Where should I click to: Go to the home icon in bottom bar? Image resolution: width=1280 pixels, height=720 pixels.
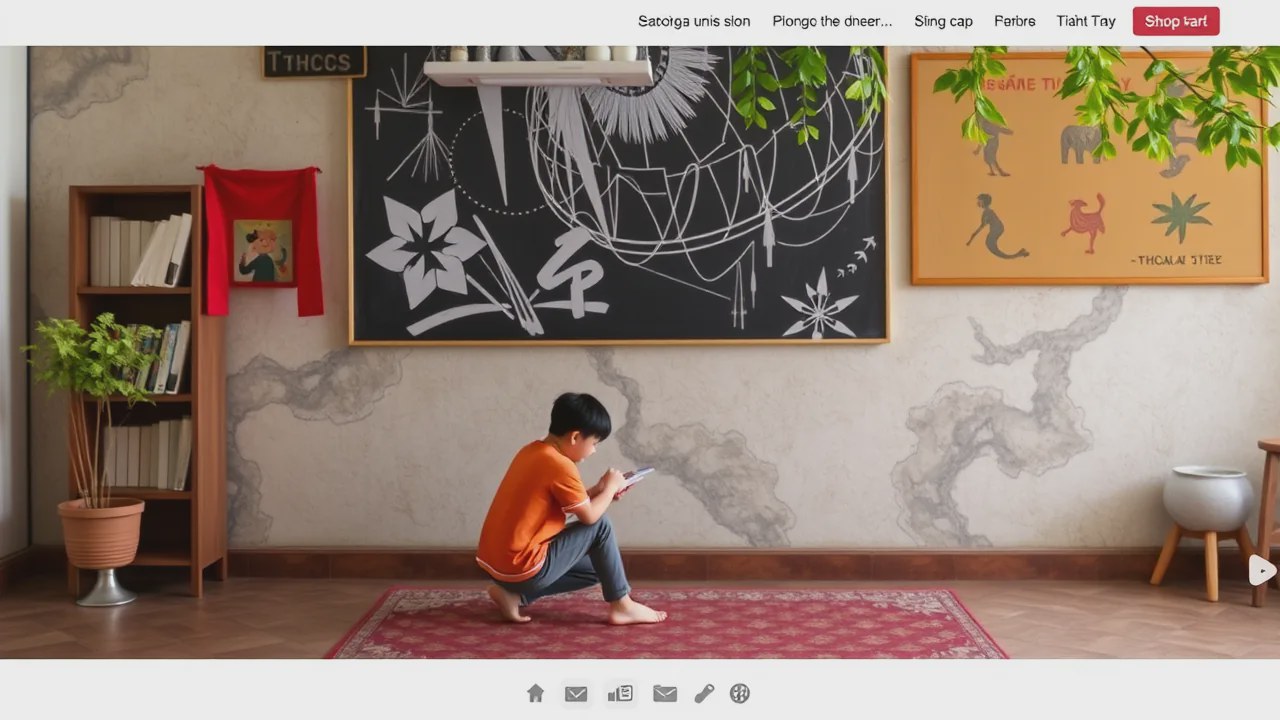click(x=536, y=693)
